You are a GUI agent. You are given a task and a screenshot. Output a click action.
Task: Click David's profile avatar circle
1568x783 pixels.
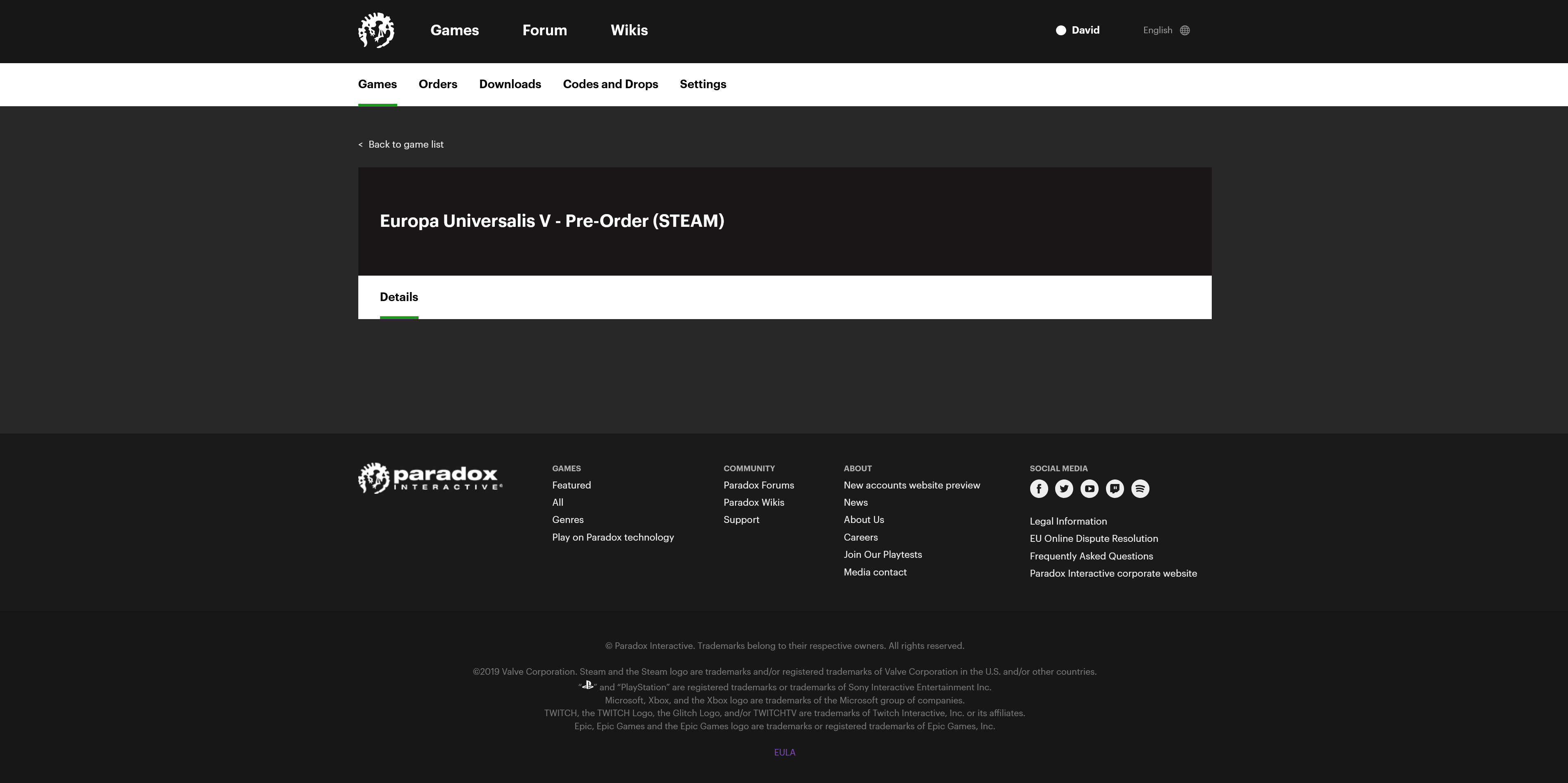point(1061,30)
